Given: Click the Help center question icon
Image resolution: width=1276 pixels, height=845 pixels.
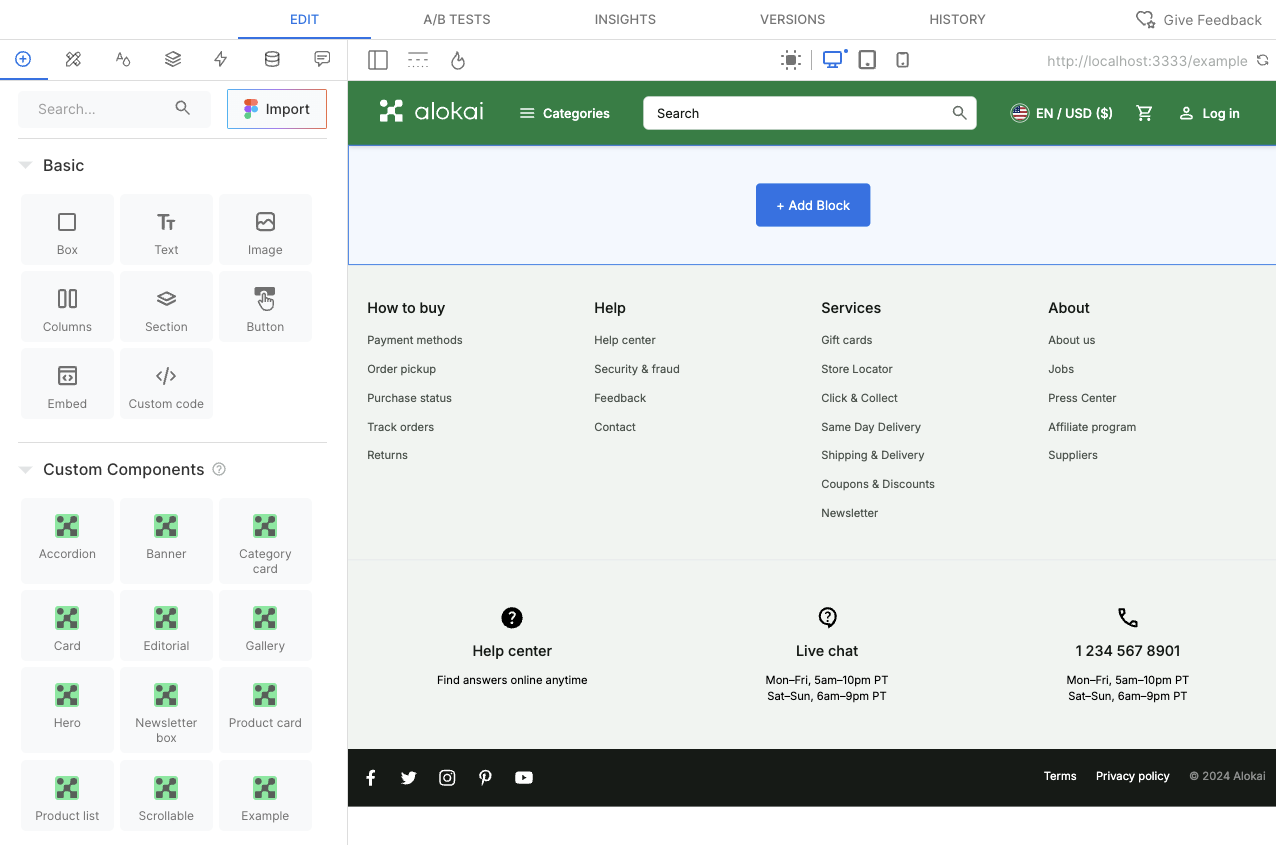Looking at the screenshot, I should coord(512,617).
